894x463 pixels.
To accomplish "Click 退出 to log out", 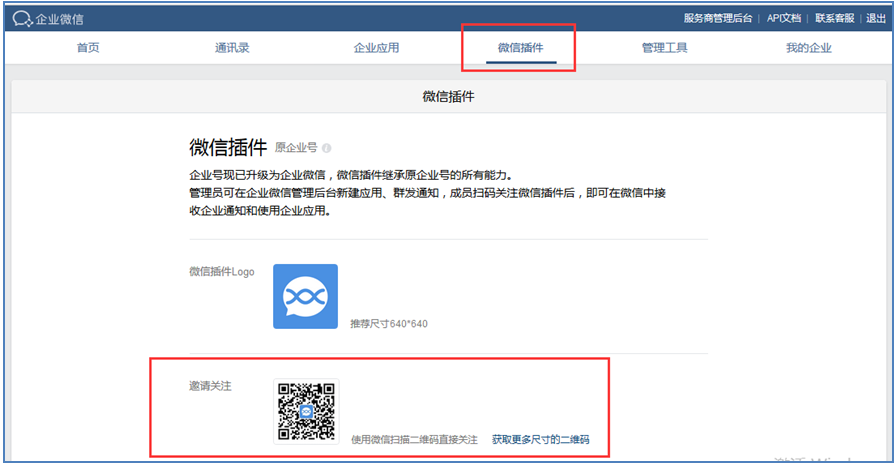I will point(876,18).
